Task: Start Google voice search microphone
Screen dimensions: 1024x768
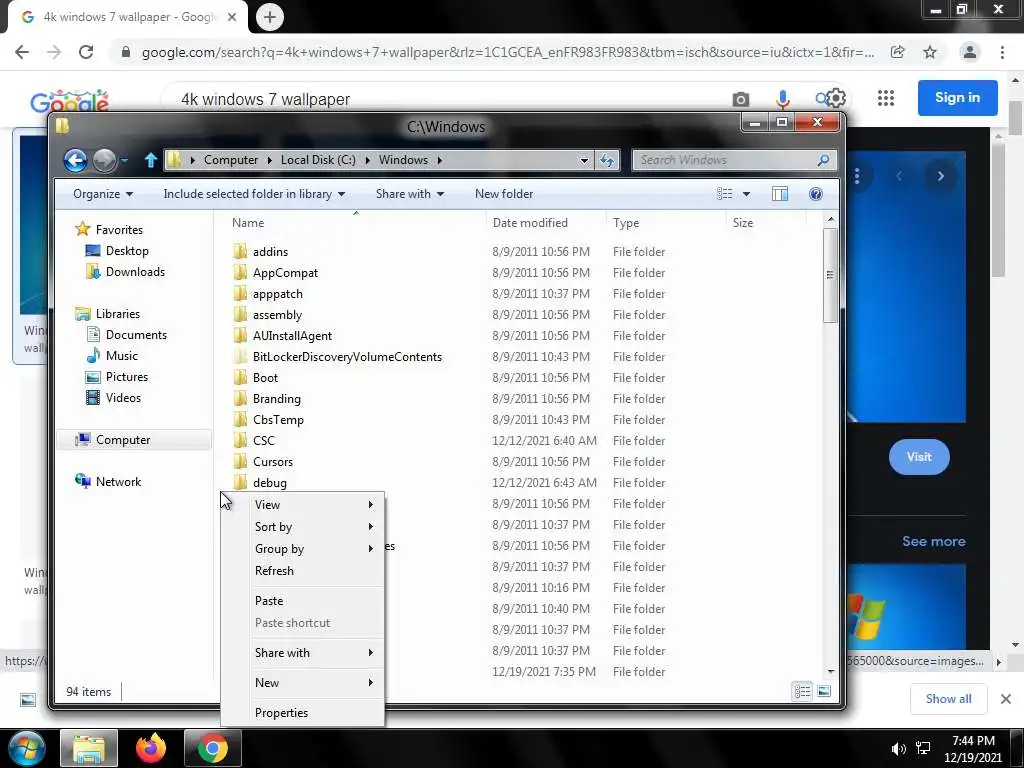Action: (x=782, y=99)
